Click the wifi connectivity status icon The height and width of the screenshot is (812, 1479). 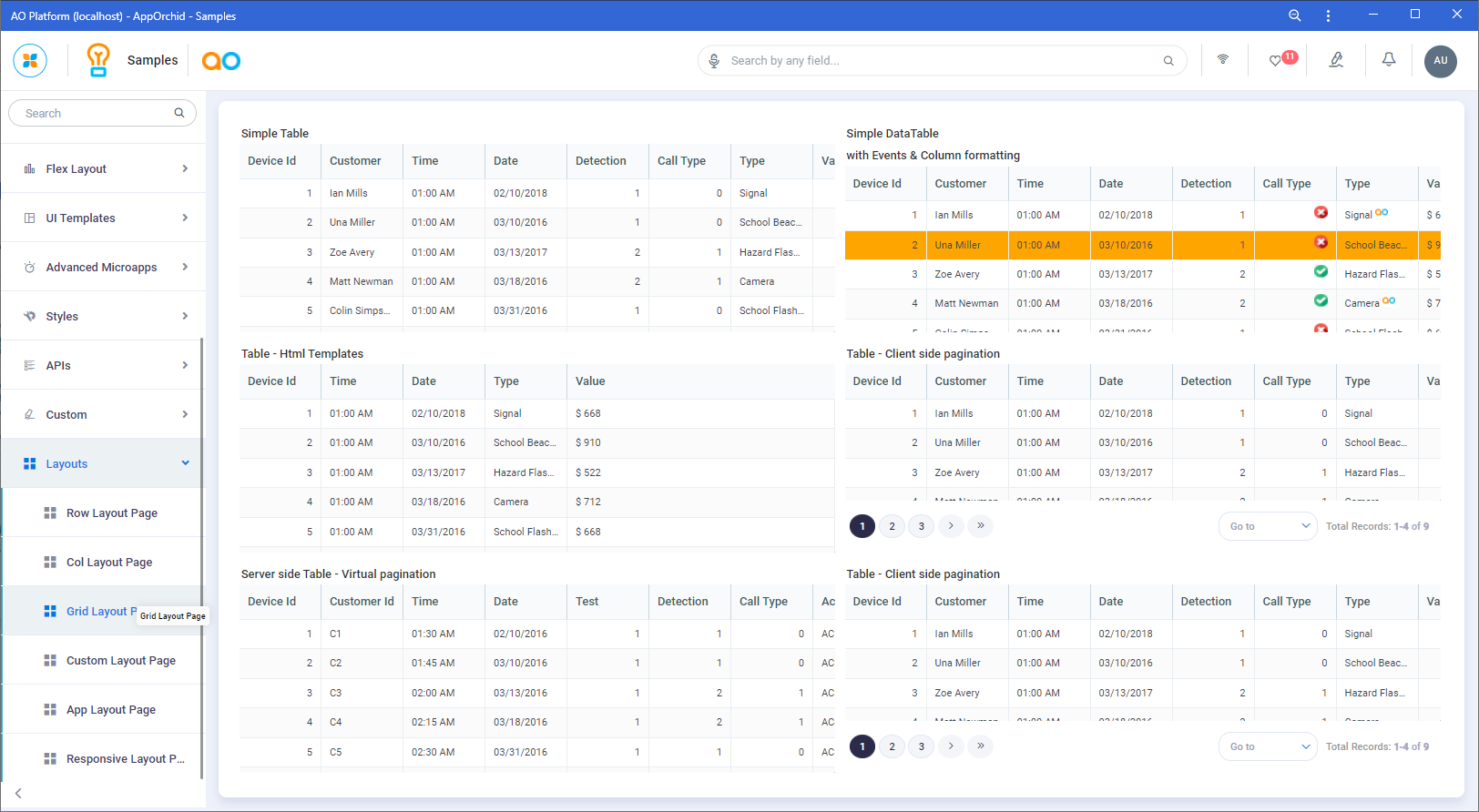[1222, 60]
